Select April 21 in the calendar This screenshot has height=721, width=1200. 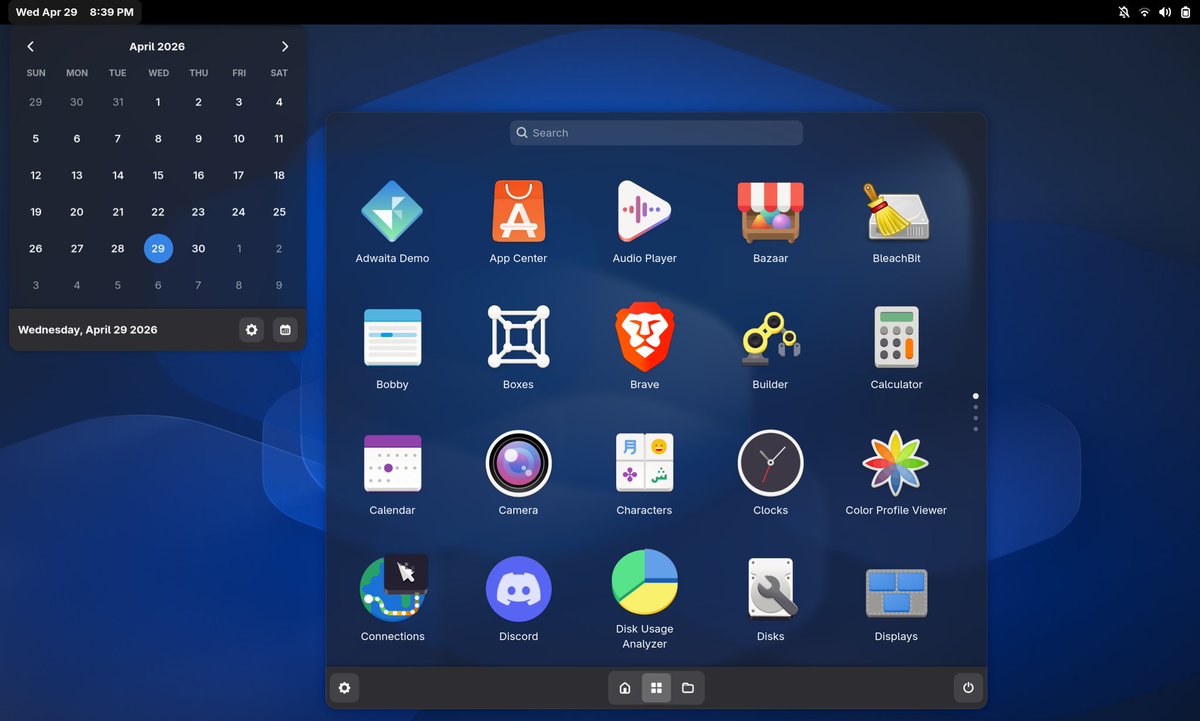(x=118, y=212)
